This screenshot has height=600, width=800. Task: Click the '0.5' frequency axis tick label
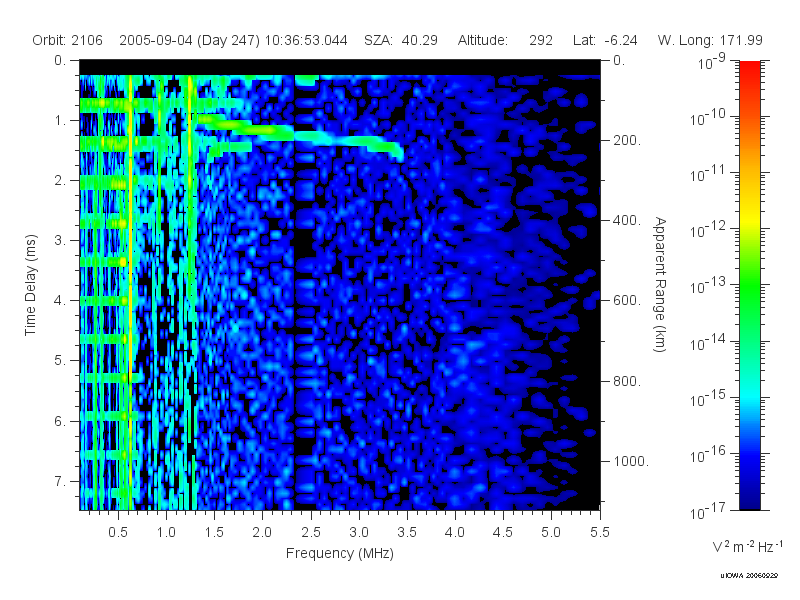click(x=118, y=532)
